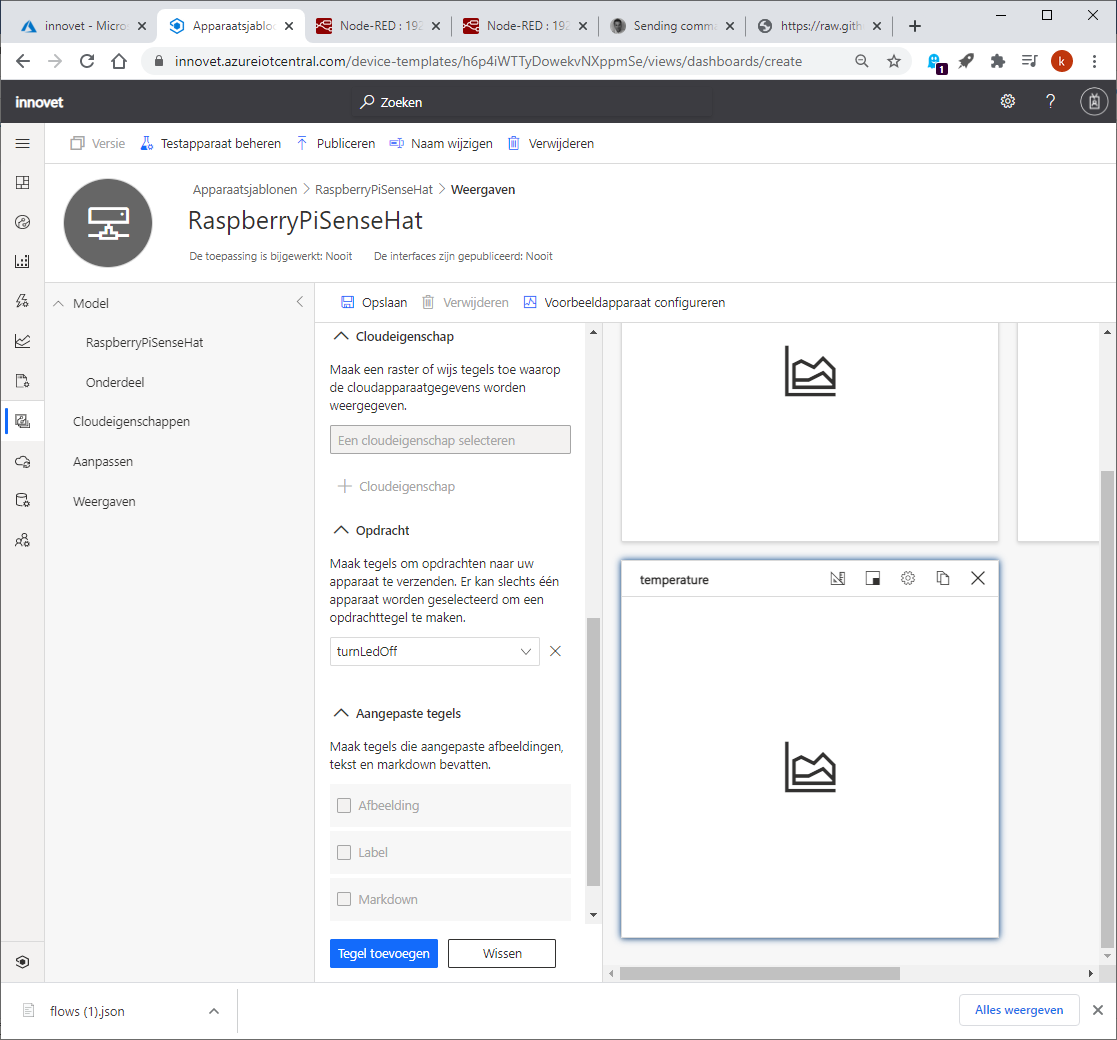Check the Label checkbox
The width and height of the screenshot is (1117, 1040).
(x=344, y=853)
